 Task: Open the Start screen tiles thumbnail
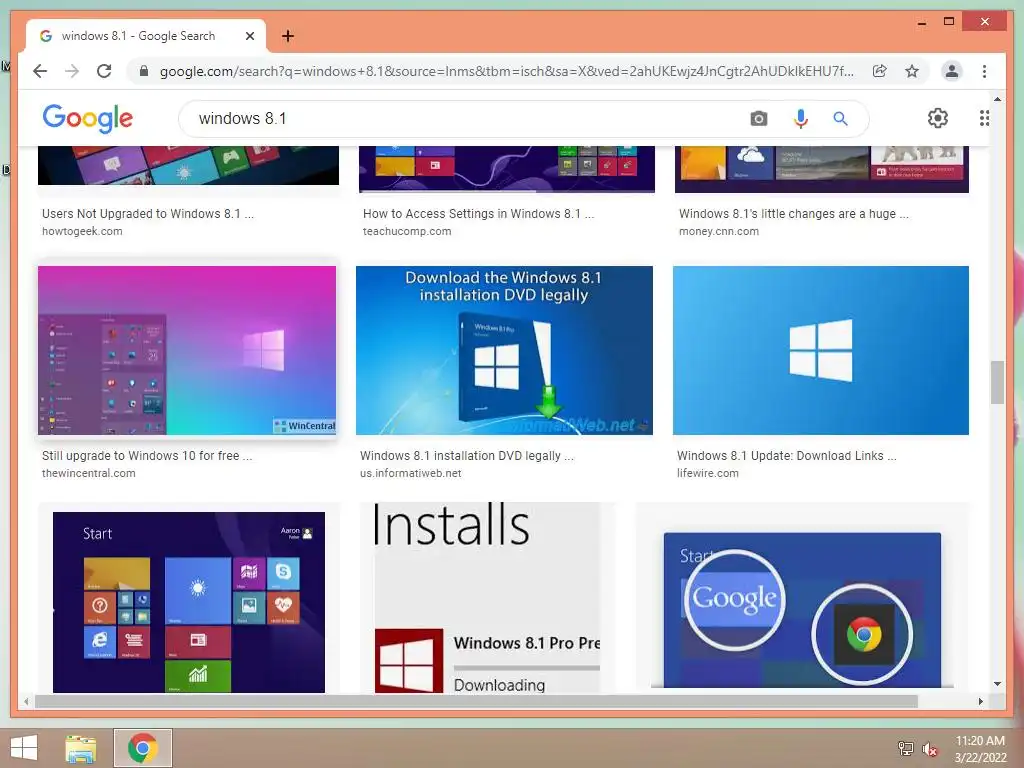189,601
